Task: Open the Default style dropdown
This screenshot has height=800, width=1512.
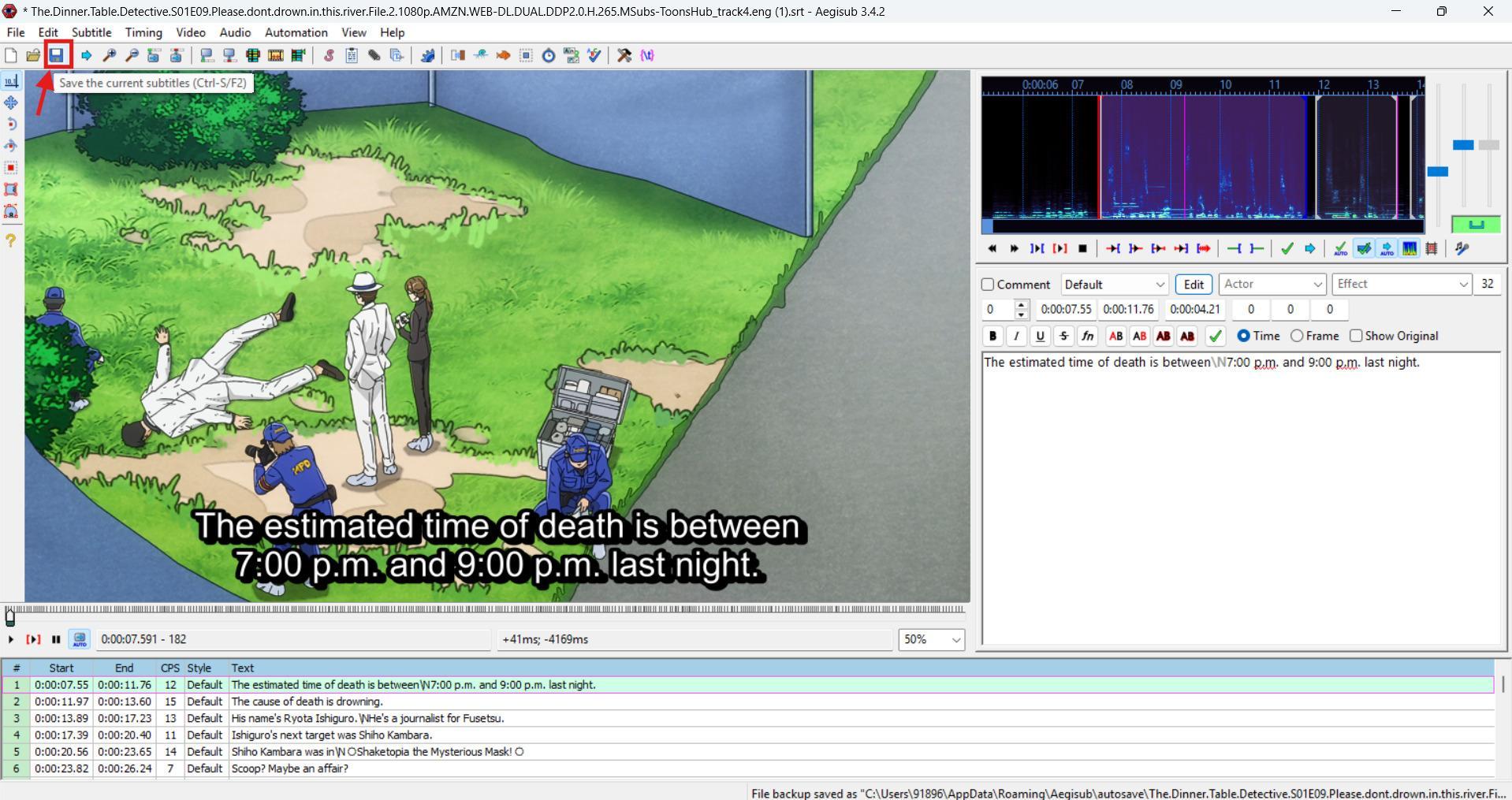Action: [x=1115, y=285]
